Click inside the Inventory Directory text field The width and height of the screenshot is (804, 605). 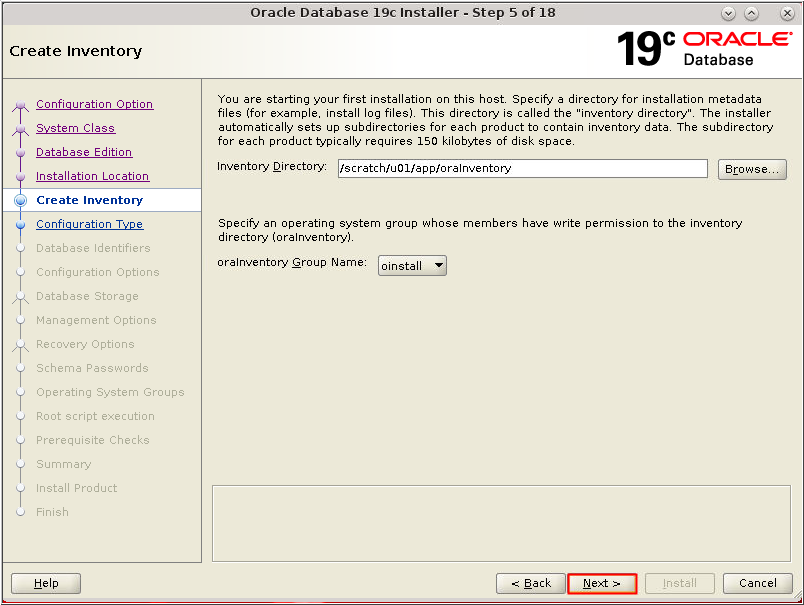tap(522, 168)
